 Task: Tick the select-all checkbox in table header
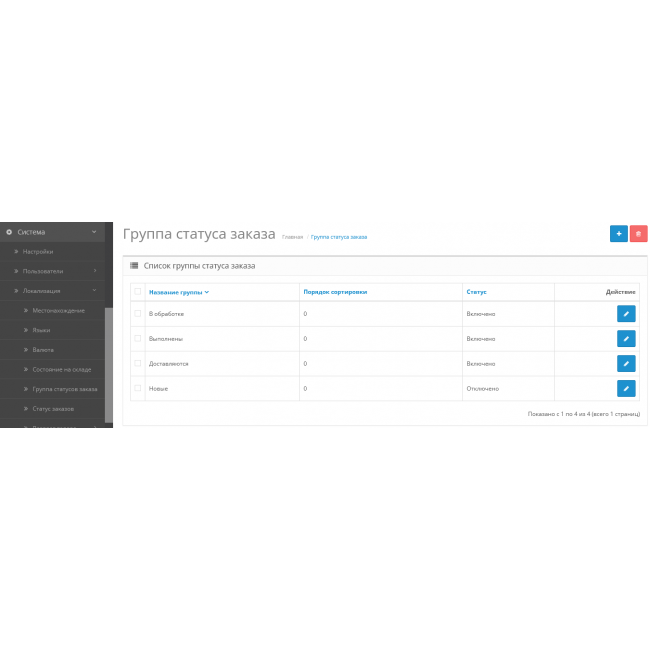tap(138, 292)
